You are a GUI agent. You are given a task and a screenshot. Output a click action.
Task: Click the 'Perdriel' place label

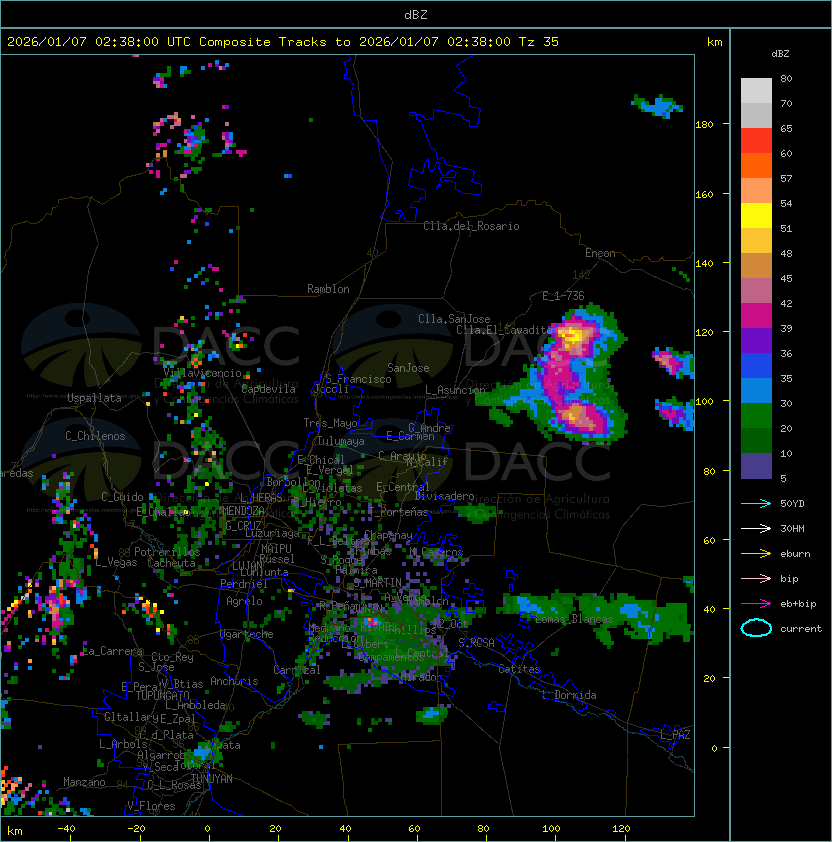coord(244,583)
